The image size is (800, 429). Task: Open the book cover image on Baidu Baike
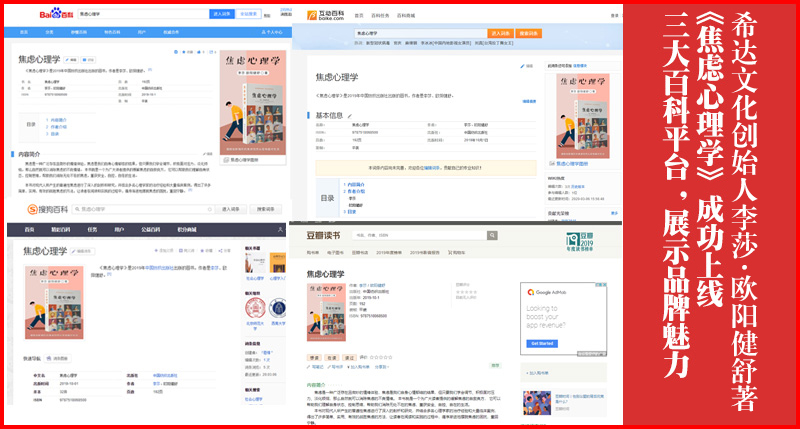tap(252, 101)
